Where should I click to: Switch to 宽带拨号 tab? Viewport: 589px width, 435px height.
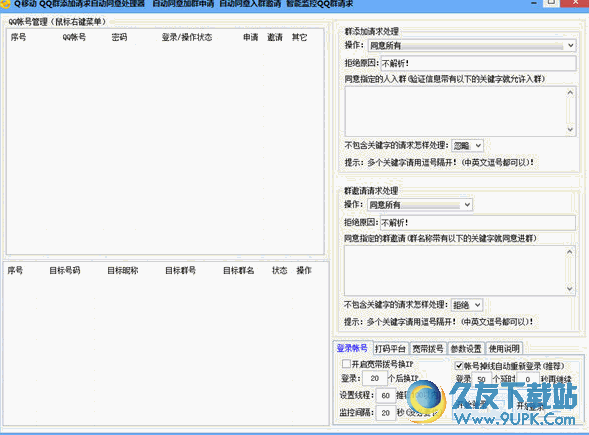click(428, 349)
